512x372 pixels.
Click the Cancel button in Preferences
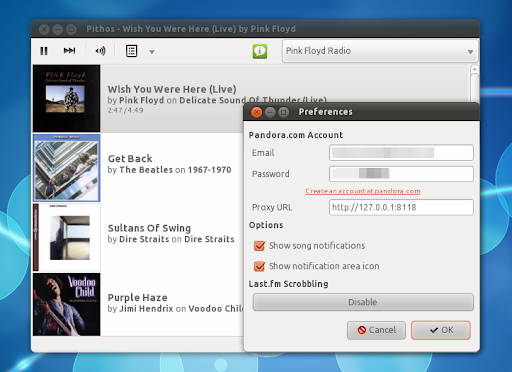376,330
